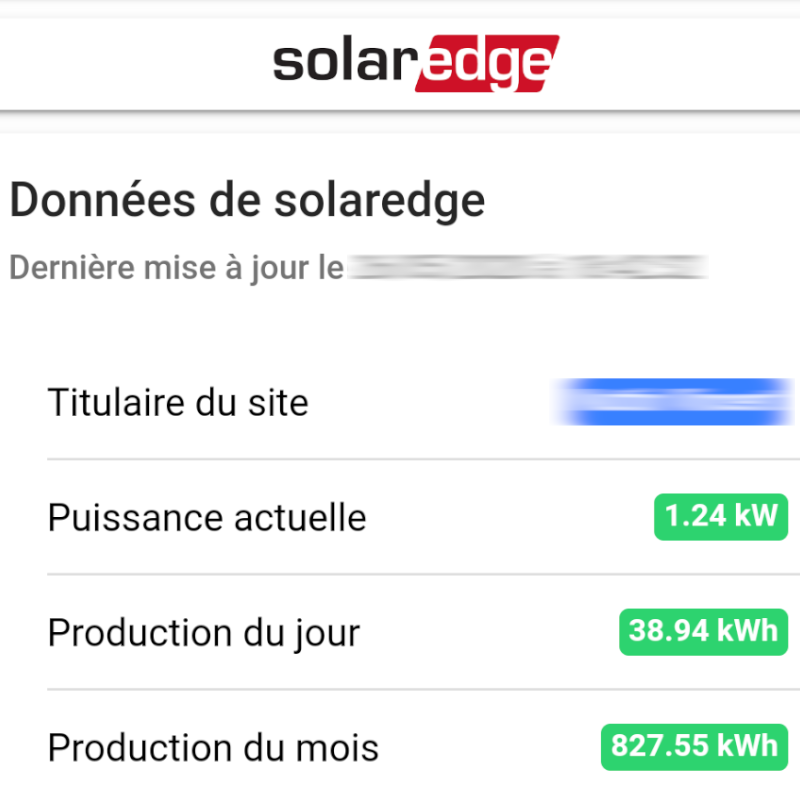Click the word 'solaredge' in the heading
800x800 pixels.
pos(380,201)
